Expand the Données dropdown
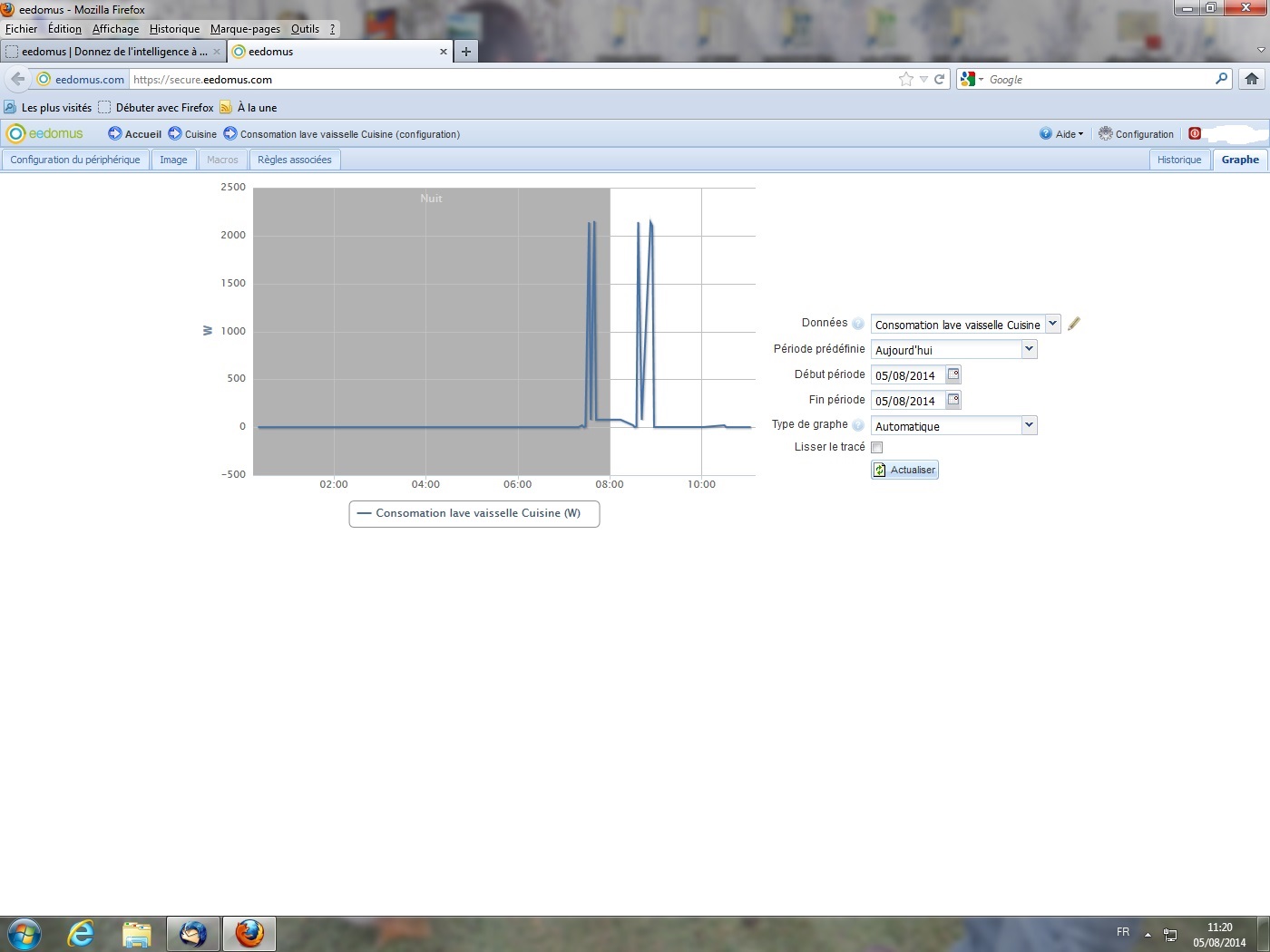This screenshot has height=952, width=1270. (1052, 324)
